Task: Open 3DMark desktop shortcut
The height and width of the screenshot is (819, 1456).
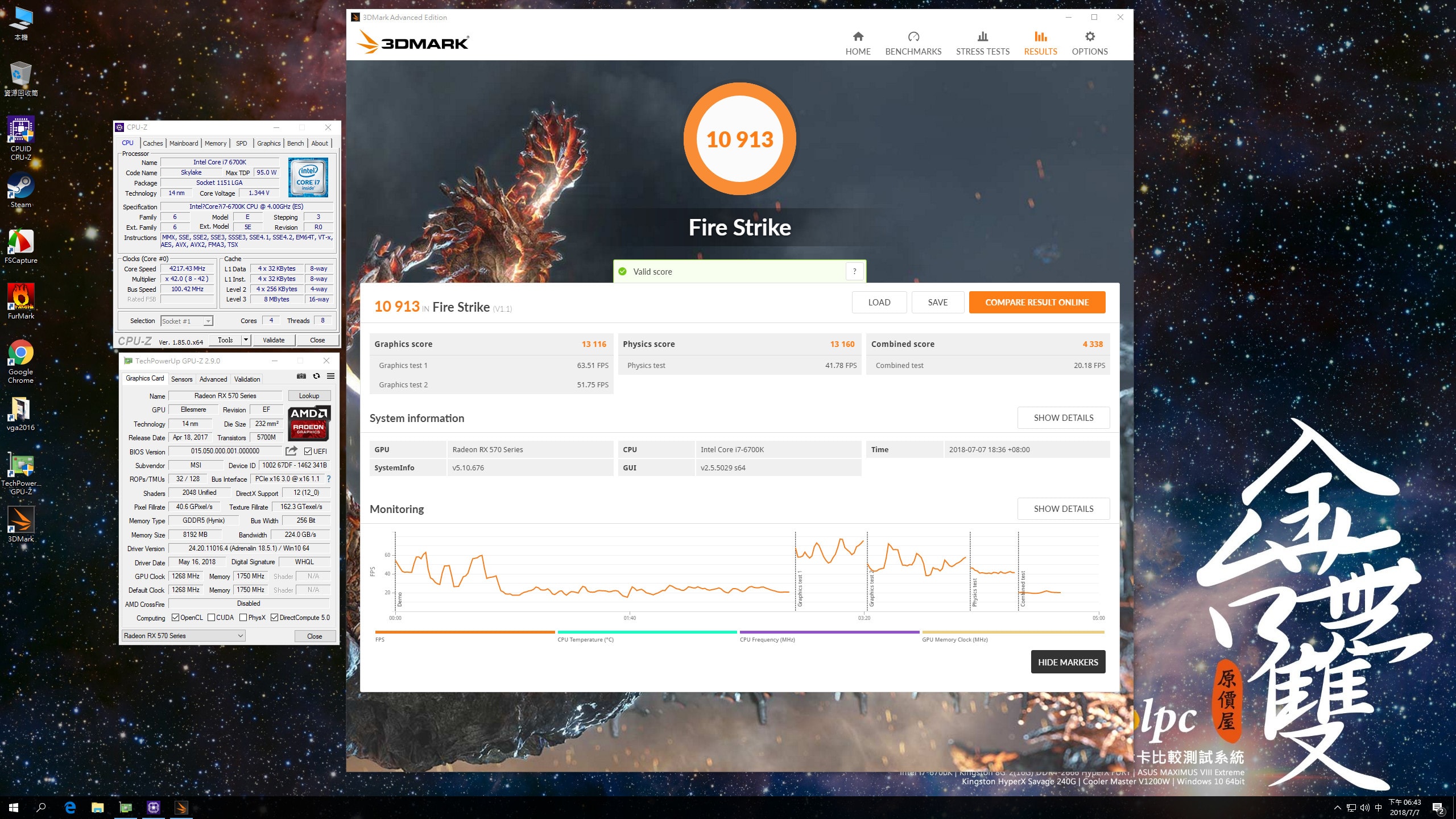Action: click(21, 524)
